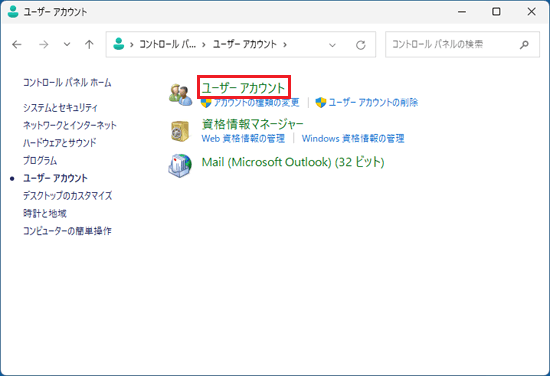
Task: Open ハードウェアとサウンド in sidebar
Action: (x=59, y=143)
